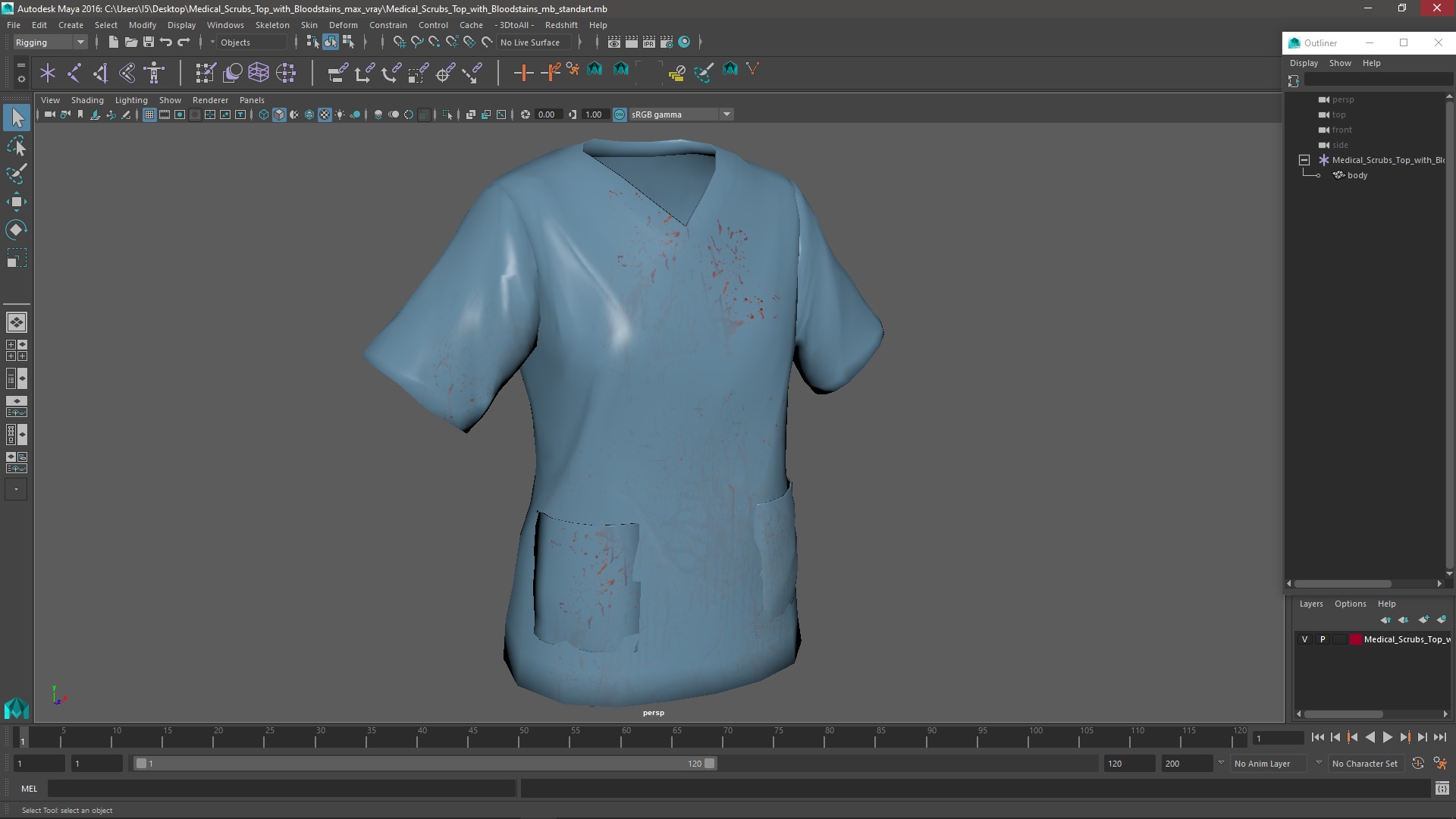Toggle layer playback P box

coord(1323,639)
